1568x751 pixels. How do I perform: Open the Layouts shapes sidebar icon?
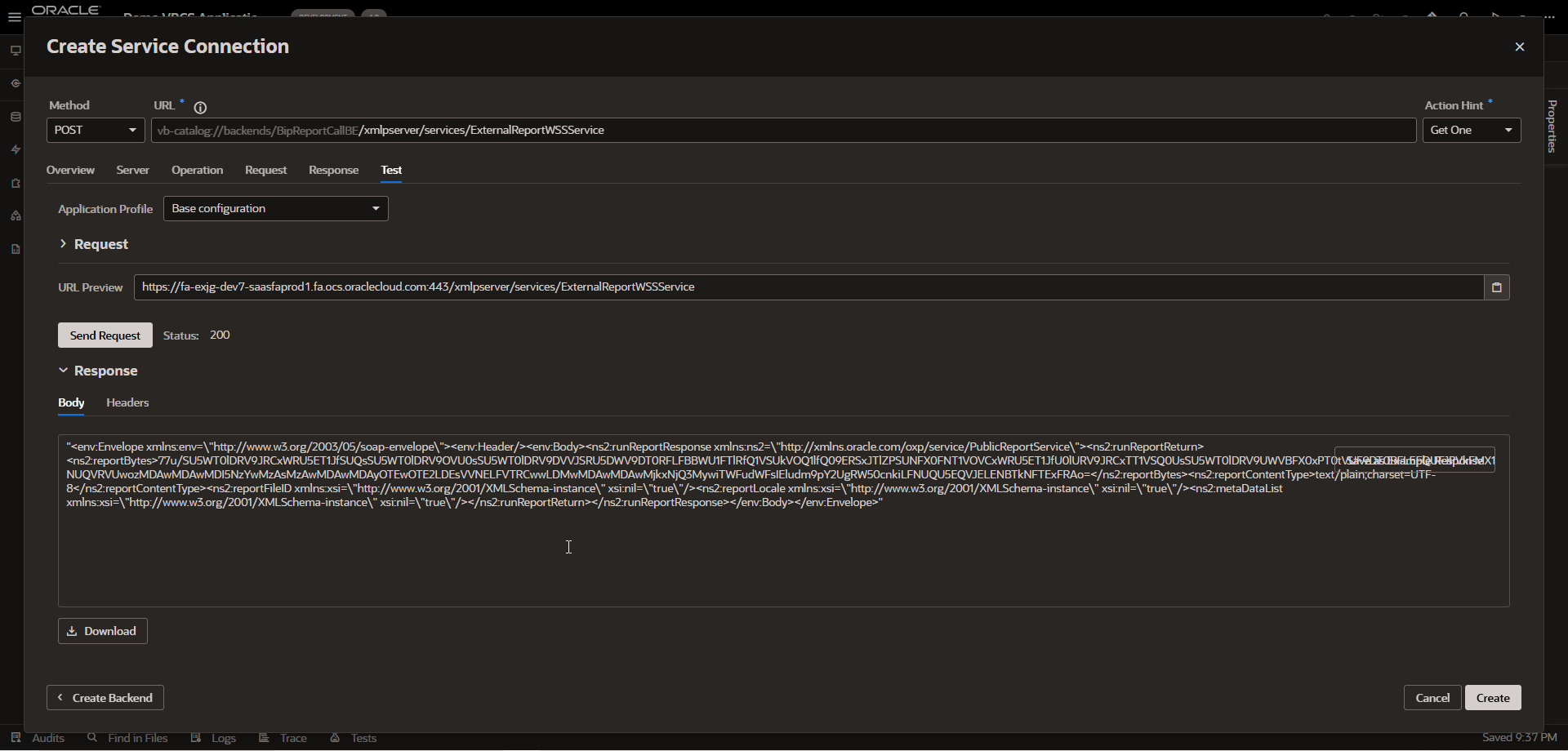click(x=16, y=216)
